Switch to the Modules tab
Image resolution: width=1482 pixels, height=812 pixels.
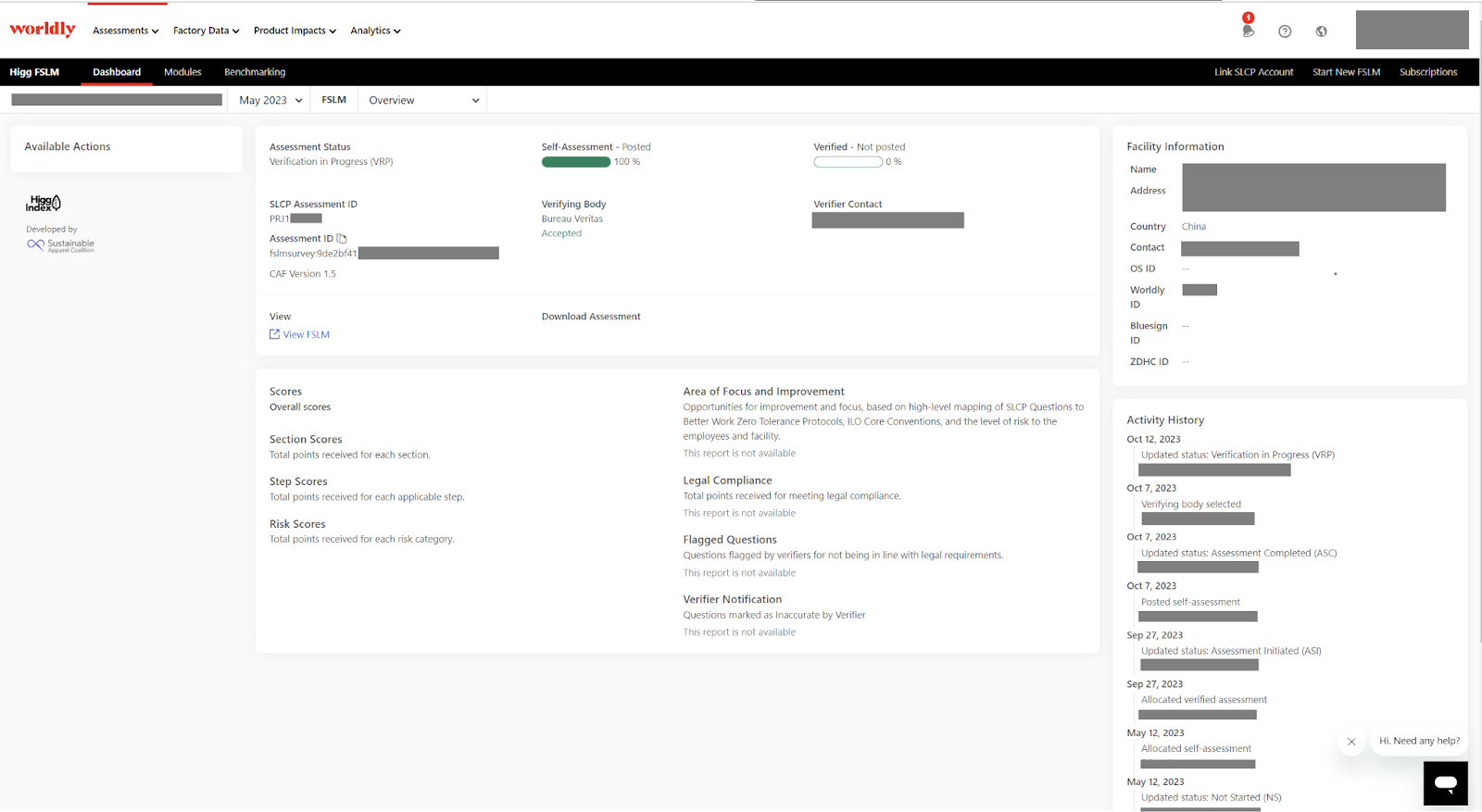(182, 72)
